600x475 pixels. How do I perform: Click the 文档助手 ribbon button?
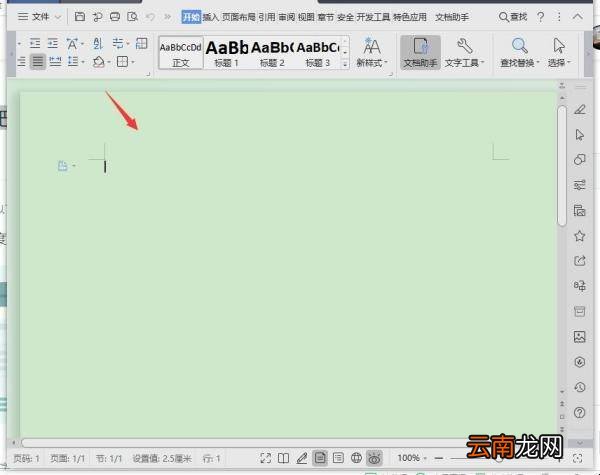[420, 53]
